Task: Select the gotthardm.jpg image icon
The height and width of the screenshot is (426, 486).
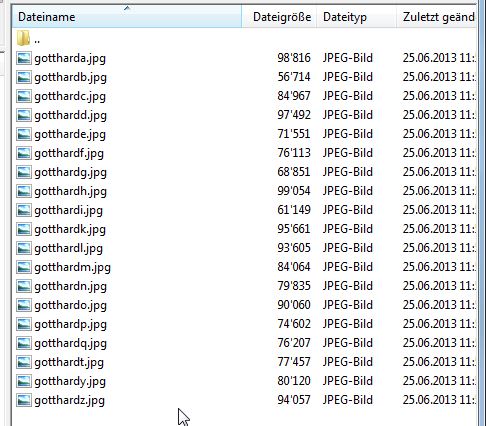Action: click(24, 267)
